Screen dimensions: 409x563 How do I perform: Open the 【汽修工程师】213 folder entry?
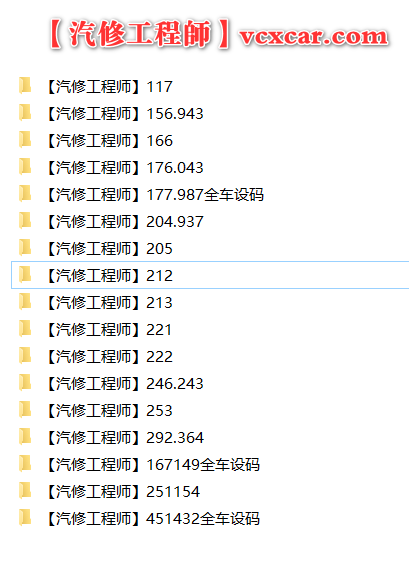point(110,303)
